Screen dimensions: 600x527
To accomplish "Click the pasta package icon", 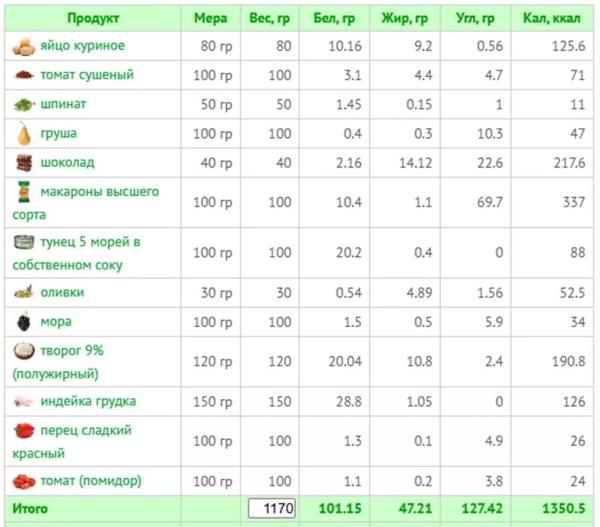I will click(24, 192).
